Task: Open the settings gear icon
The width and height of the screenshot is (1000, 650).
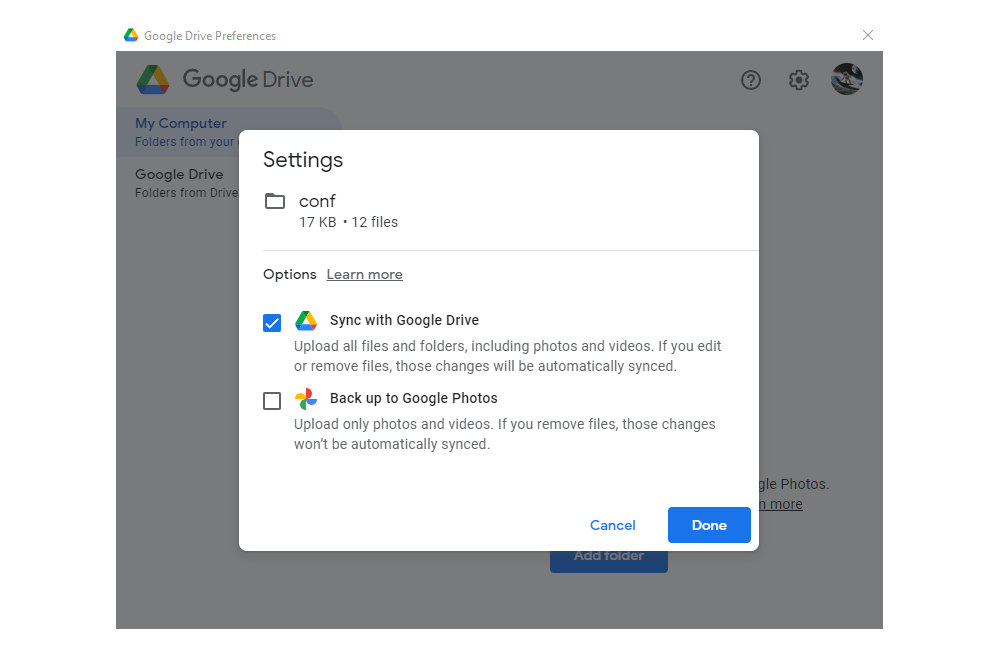Action: pyautogui.click(x=798, y=80)
